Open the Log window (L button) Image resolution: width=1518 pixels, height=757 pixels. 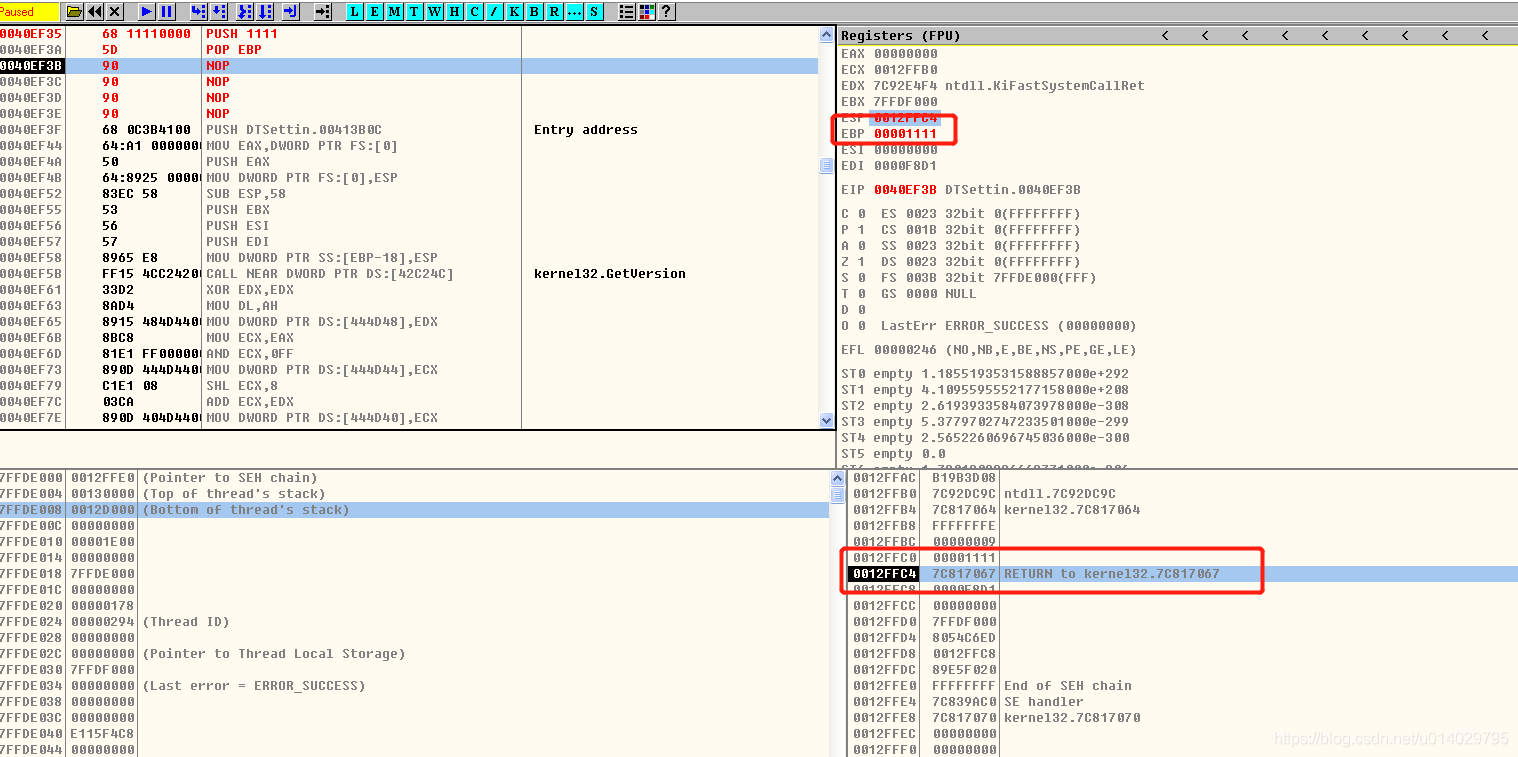tap(354, 12)
